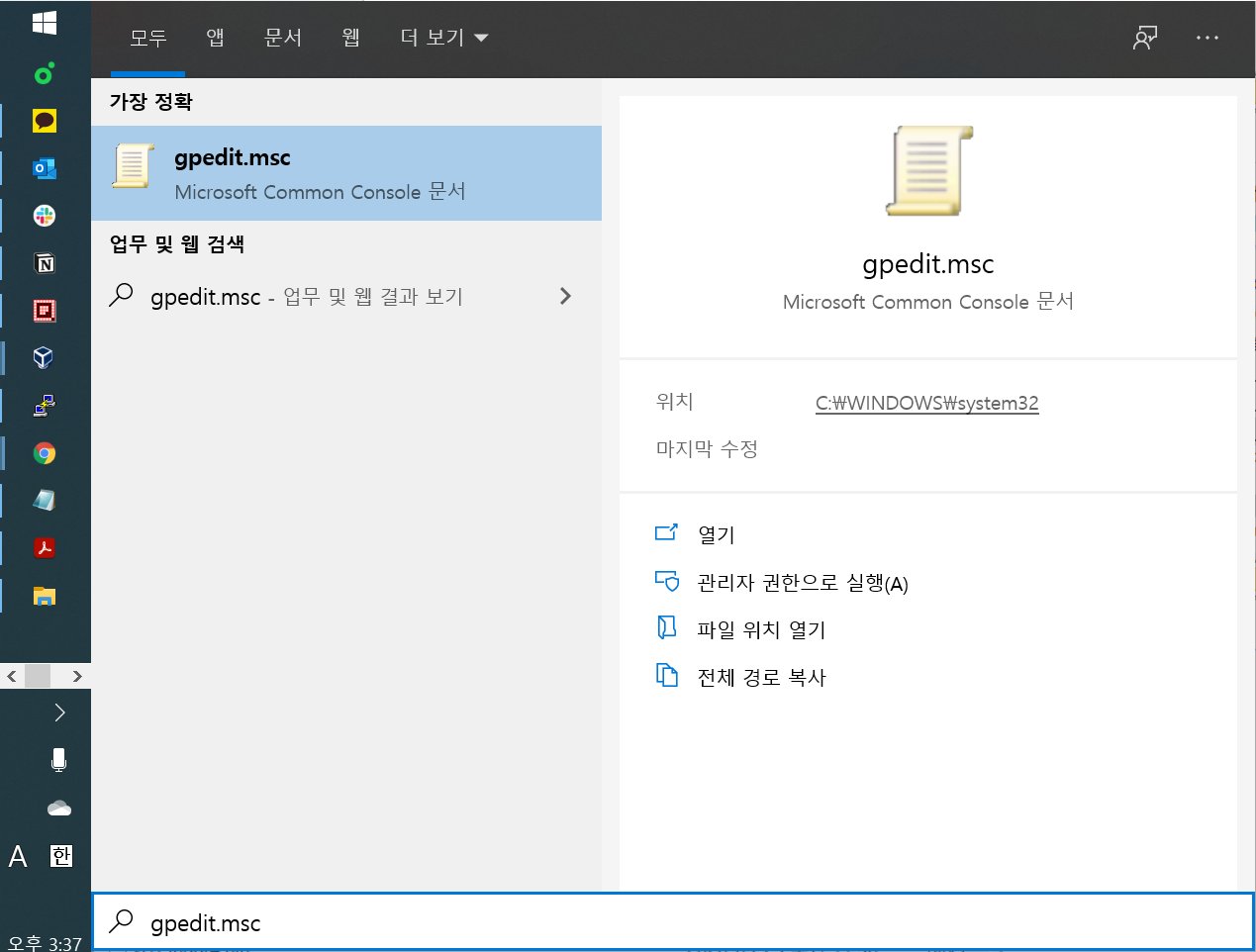The height and width of the screenshot is (952, 1256).
Task: Open the green circle app on taskbar
Action: (45, 73)
